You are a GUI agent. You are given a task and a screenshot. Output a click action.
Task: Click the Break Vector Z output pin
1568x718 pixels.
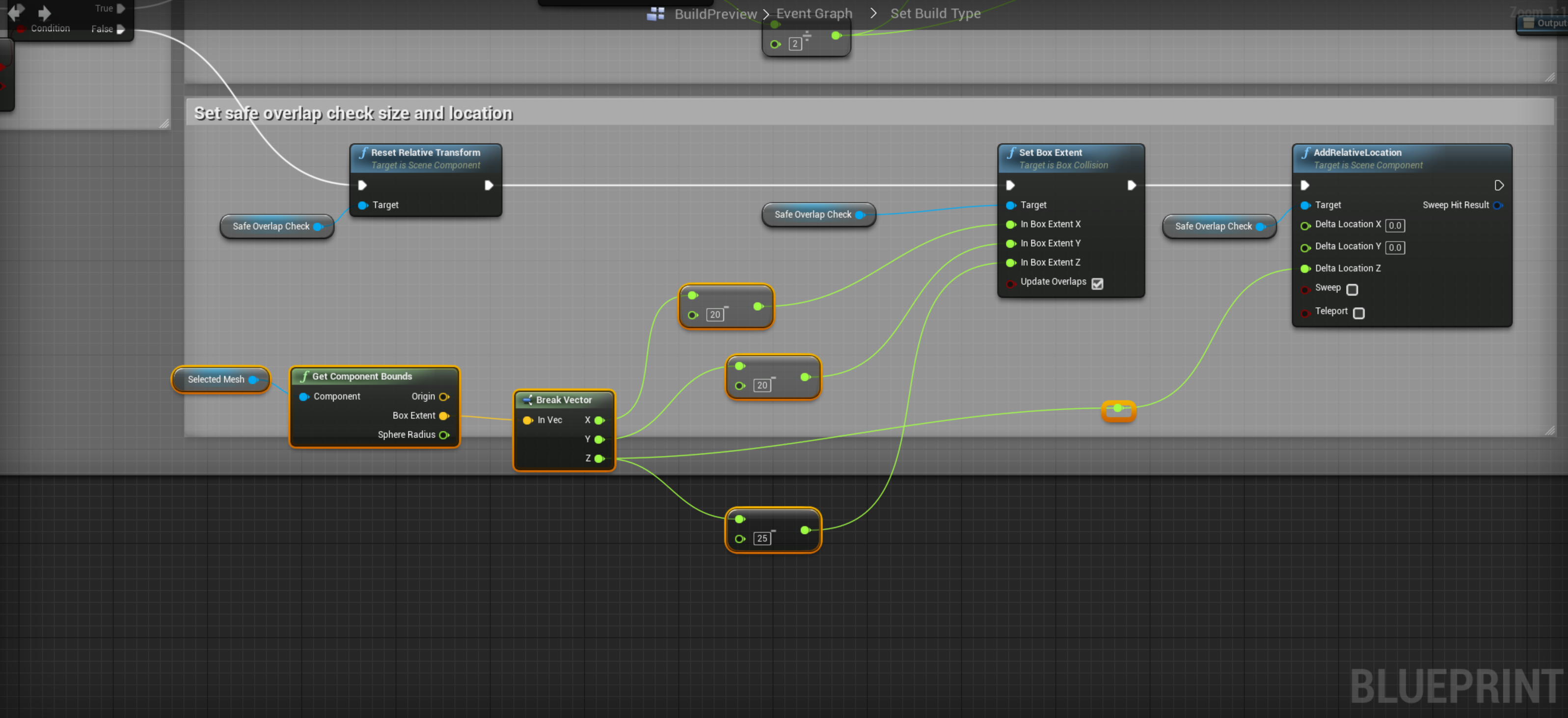coord(599,458)
